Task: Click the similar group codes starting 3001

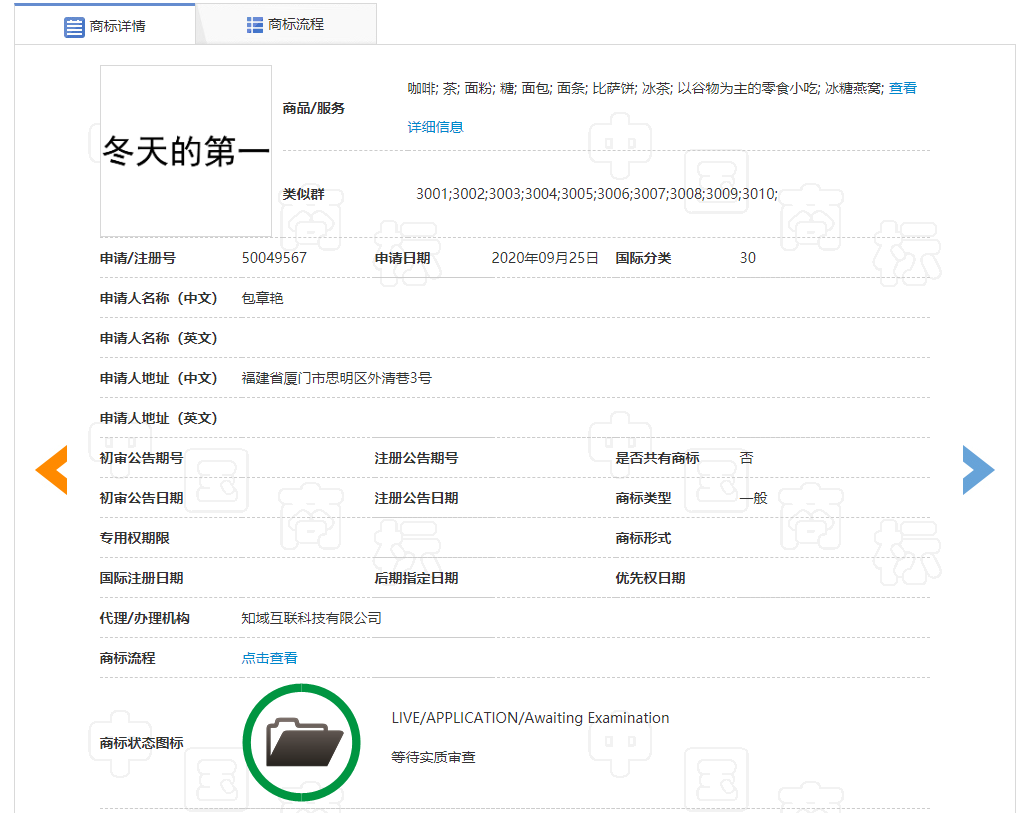Action: click(596, 194)
